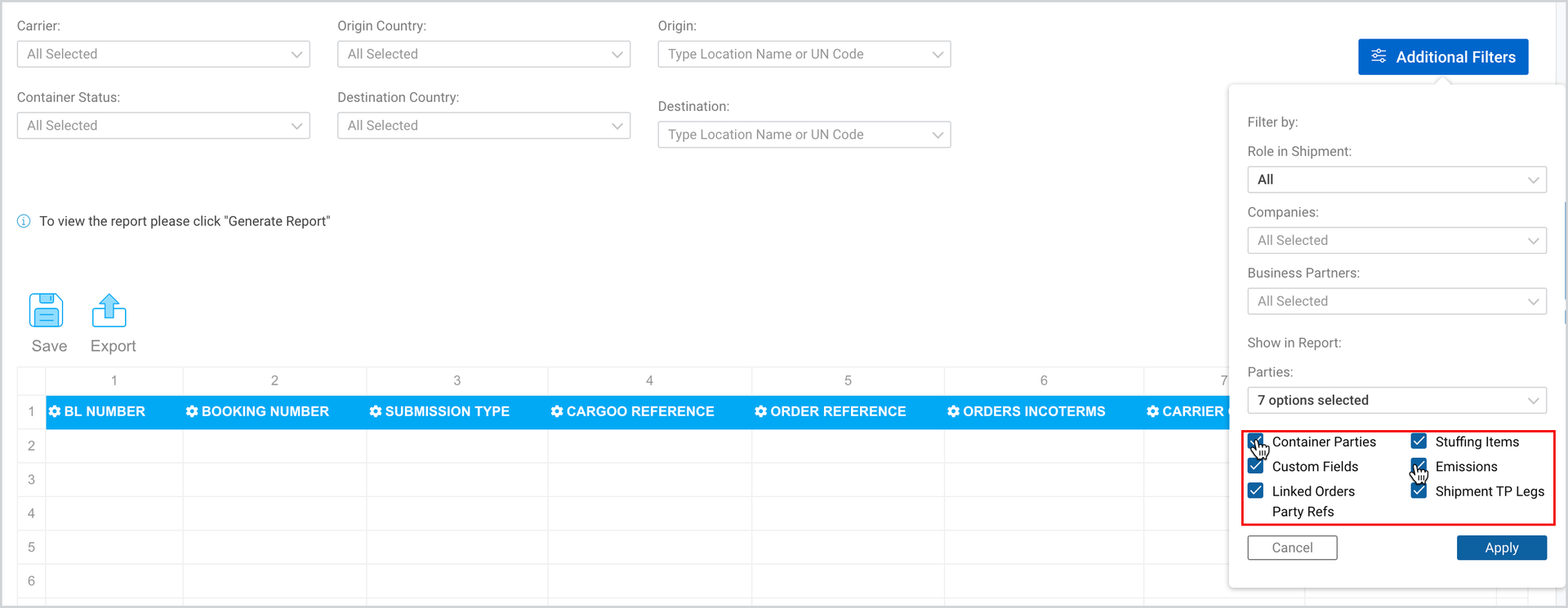This screenshot has width=1568, height=608.
Task: Select column number 3 in the grid
Action: coord(457,381)
